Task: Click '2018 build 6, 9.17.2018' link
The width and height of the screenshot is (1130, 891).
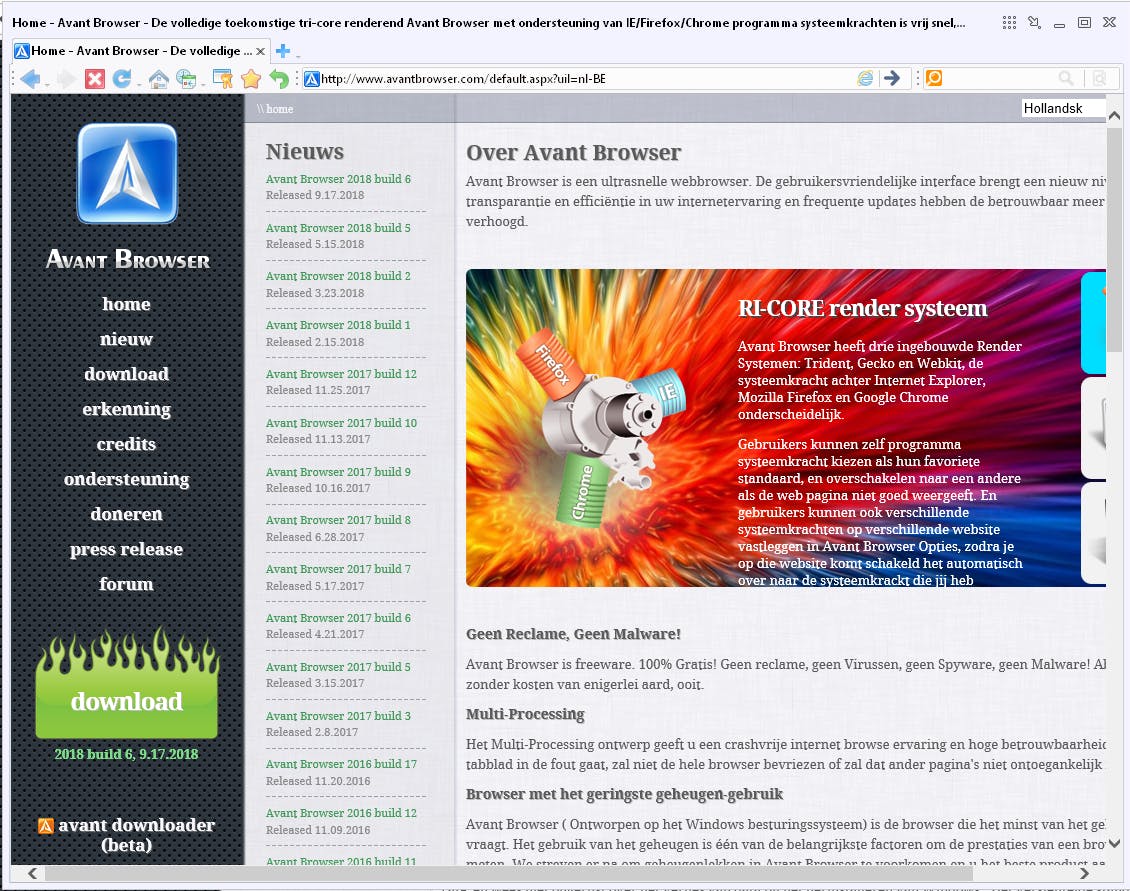Action: click(x=126, y=754)
